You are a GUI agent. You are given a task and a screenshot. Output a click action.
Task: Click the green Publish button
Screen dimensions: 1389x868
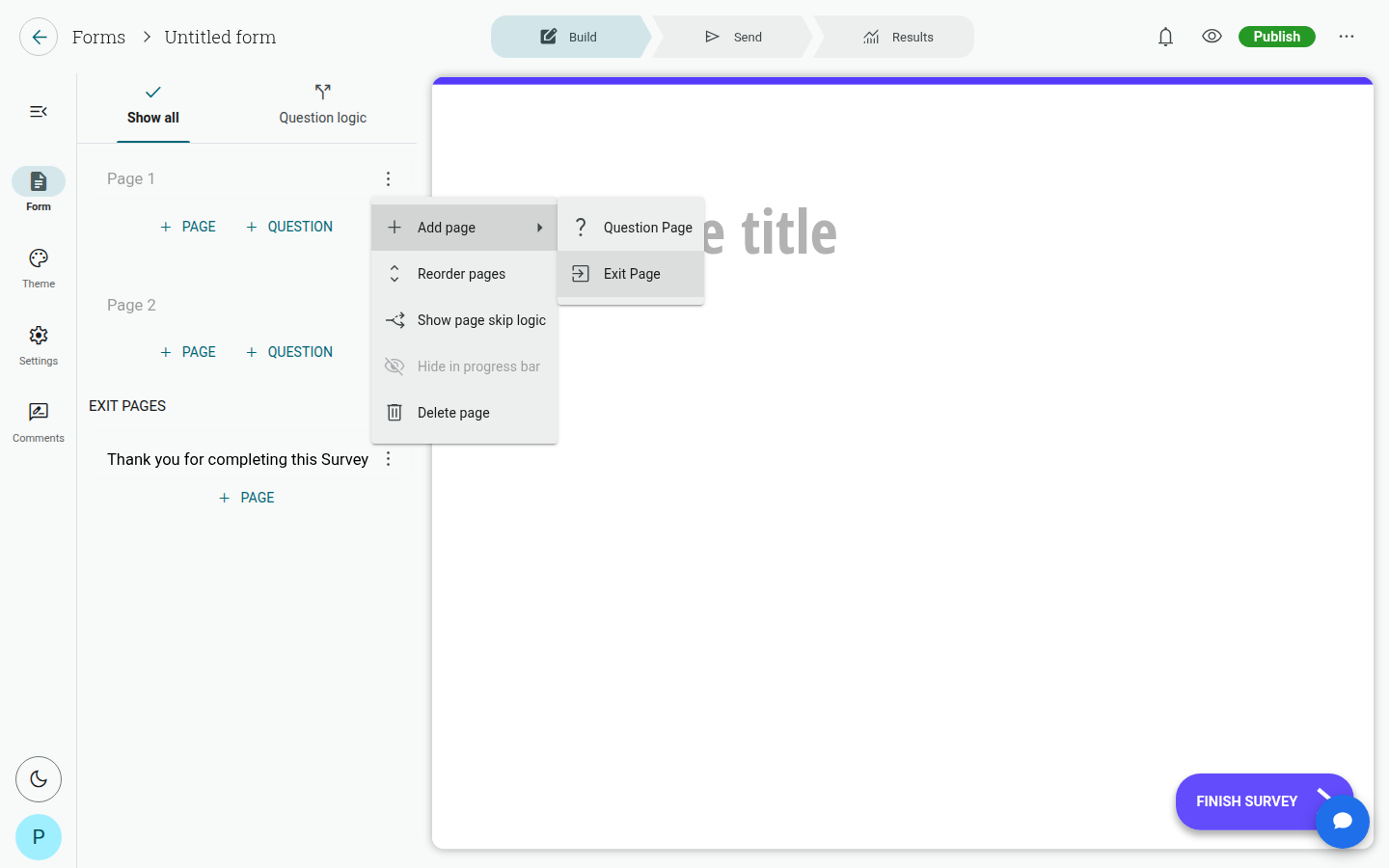pos(1276,37)
